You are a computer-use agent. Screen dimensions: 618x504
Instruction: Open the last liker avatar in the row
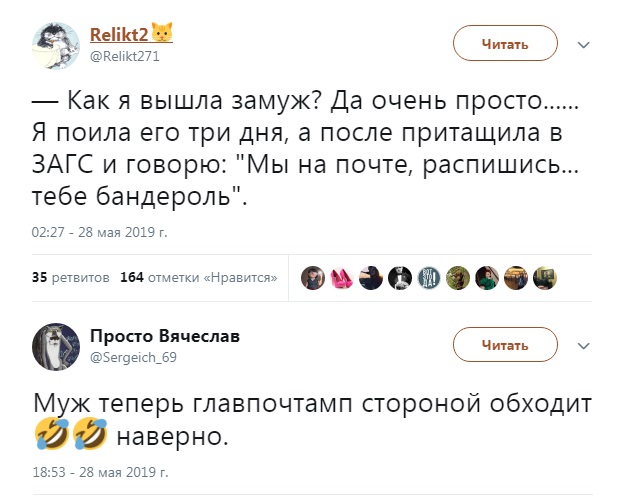(545, 277)
